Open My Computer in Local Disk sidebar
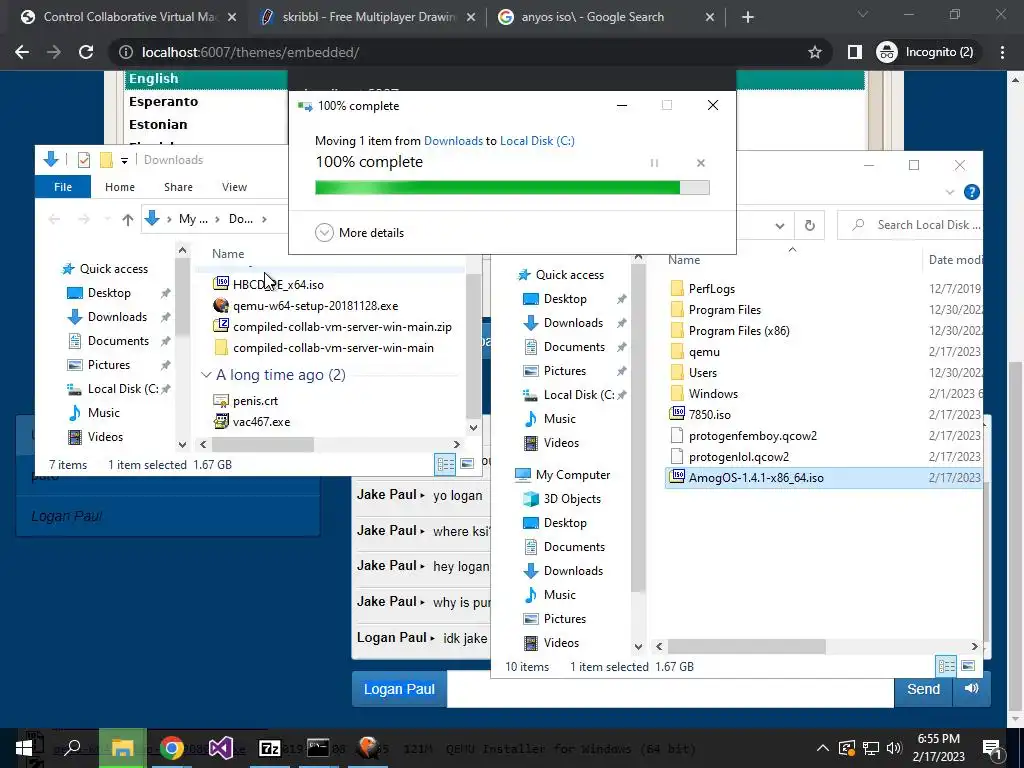1024x768 pixels. pos(573,475)
